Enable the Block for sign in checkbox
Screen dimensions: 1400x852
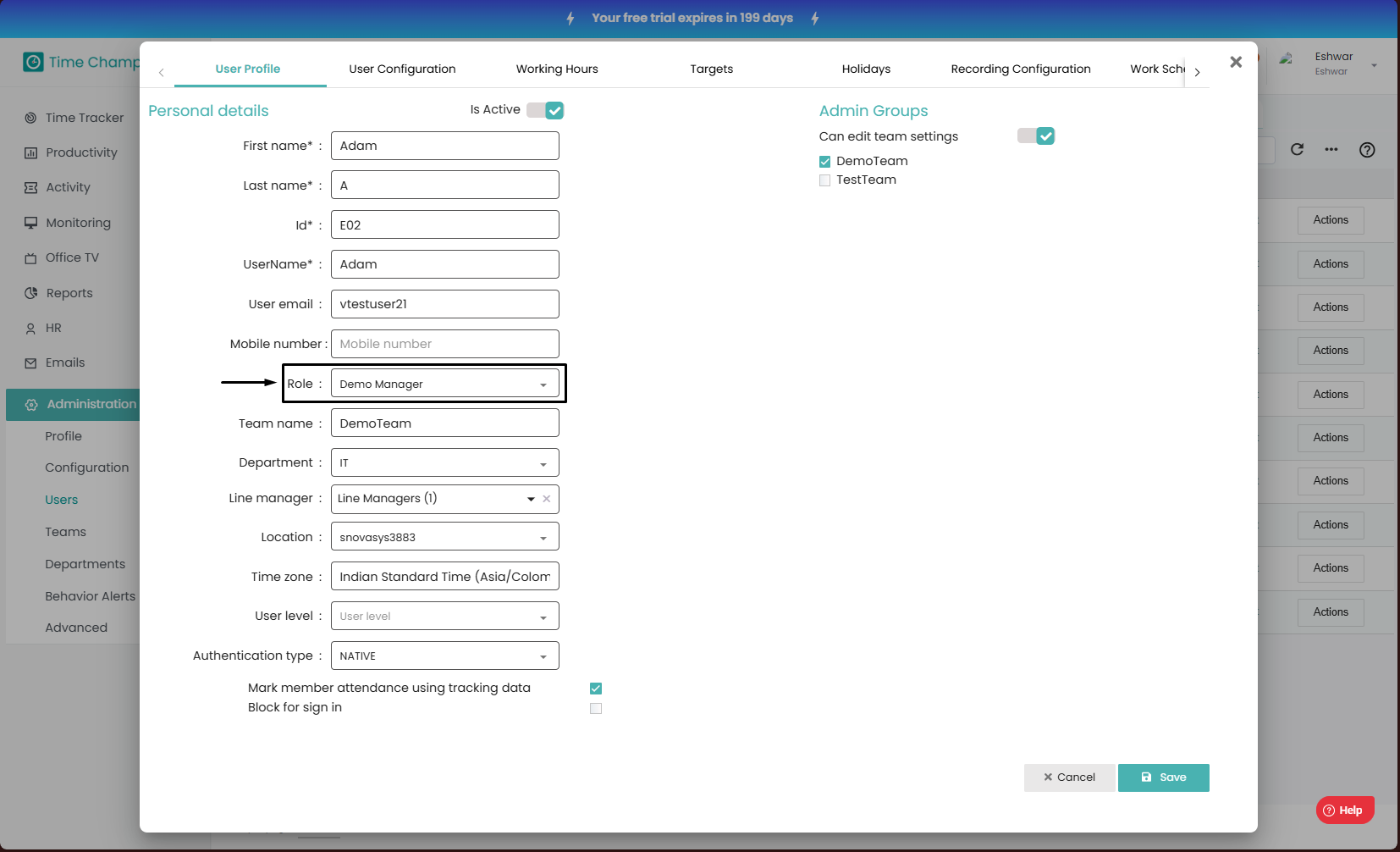click(596, 708)
